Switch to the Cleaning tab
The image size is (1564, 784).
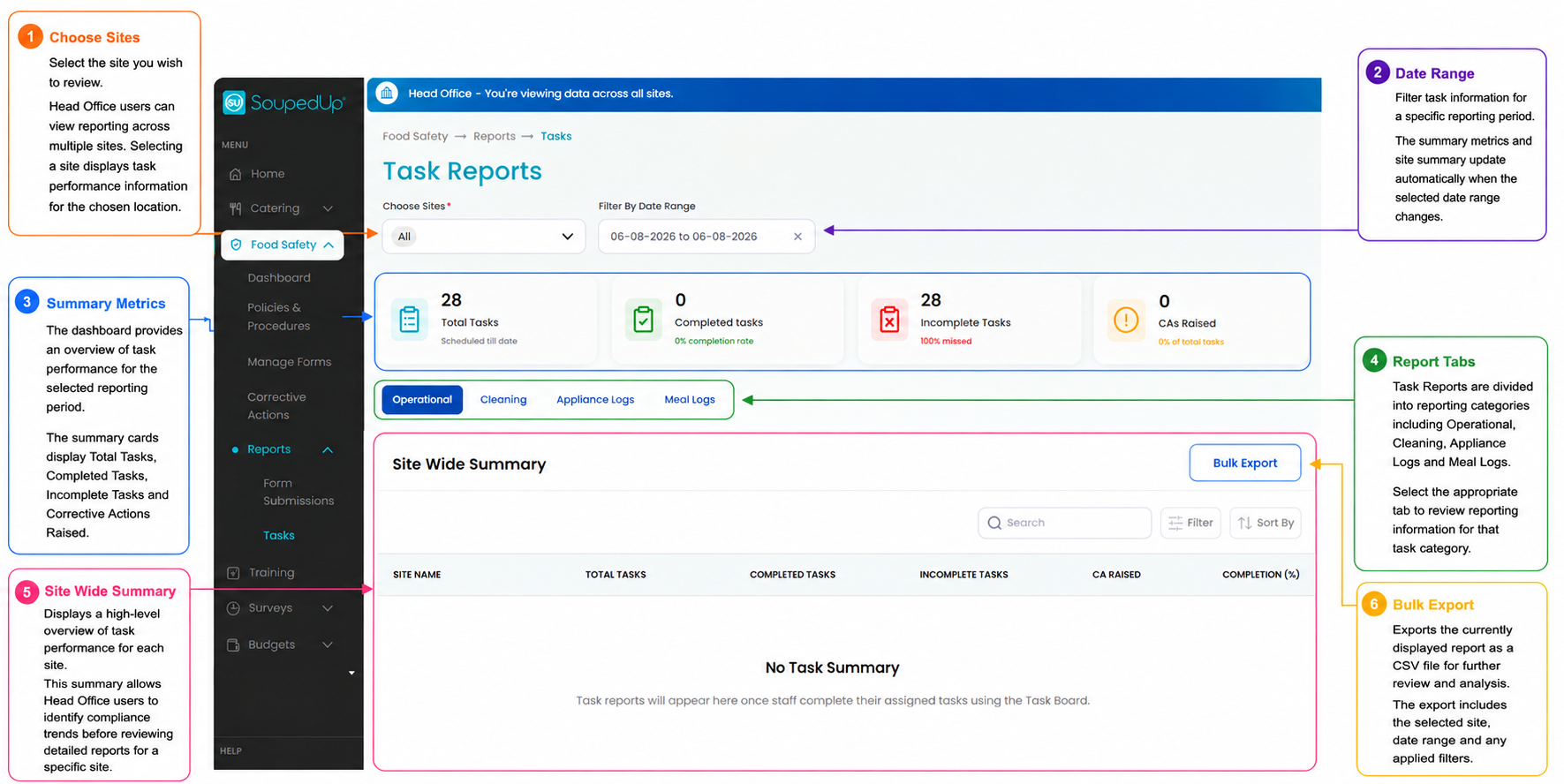tap(503, 400)
